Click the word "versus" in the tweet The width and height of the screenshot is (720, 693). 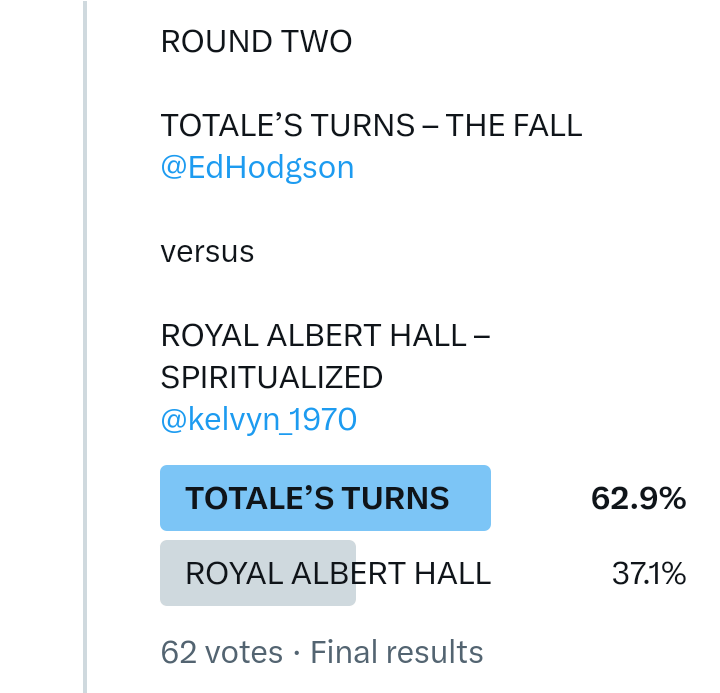[207, 252]
